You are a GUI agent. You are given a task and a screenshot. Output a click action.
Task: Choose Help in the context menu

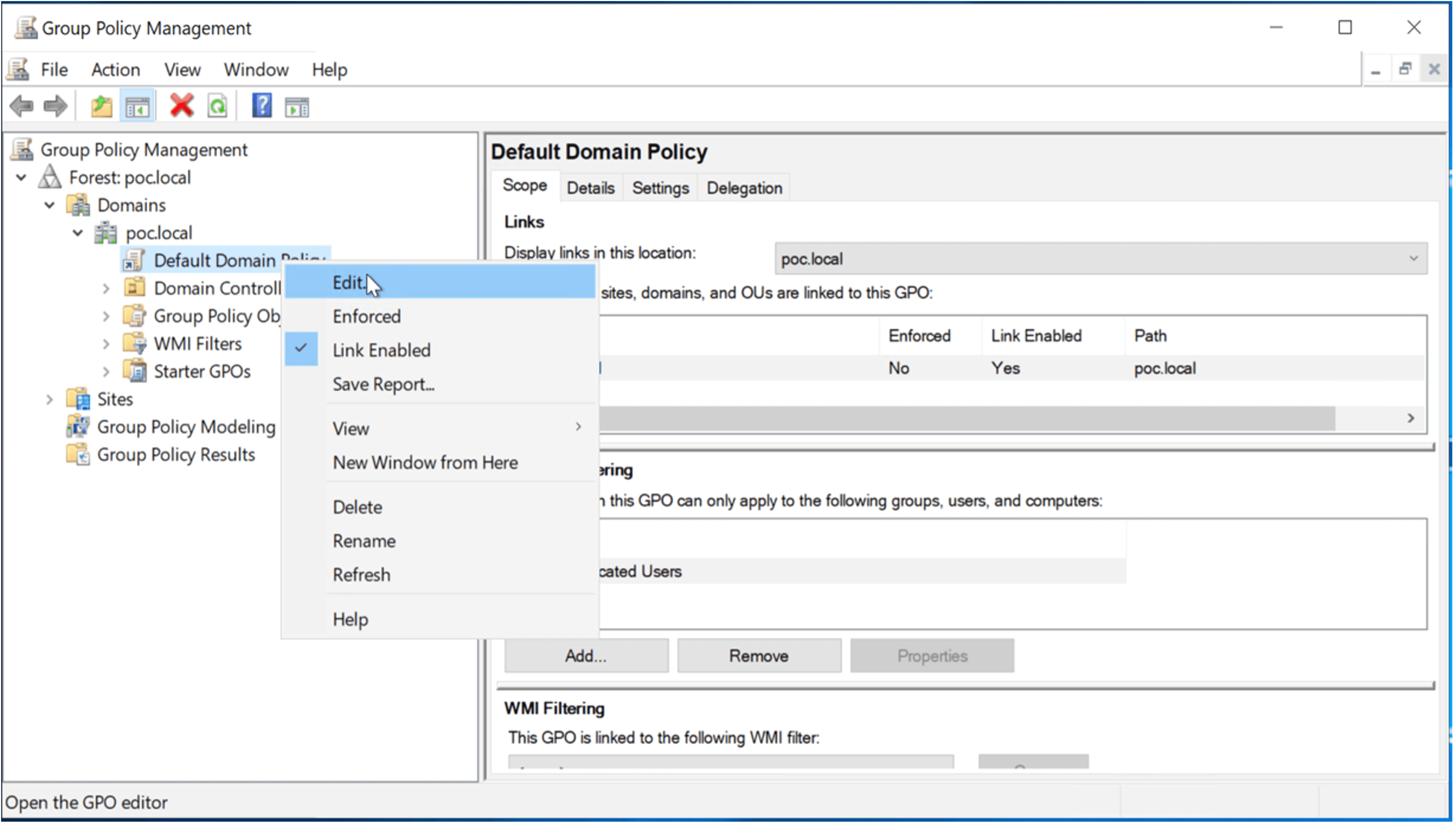pyautogui.click(x=440, y=619)
